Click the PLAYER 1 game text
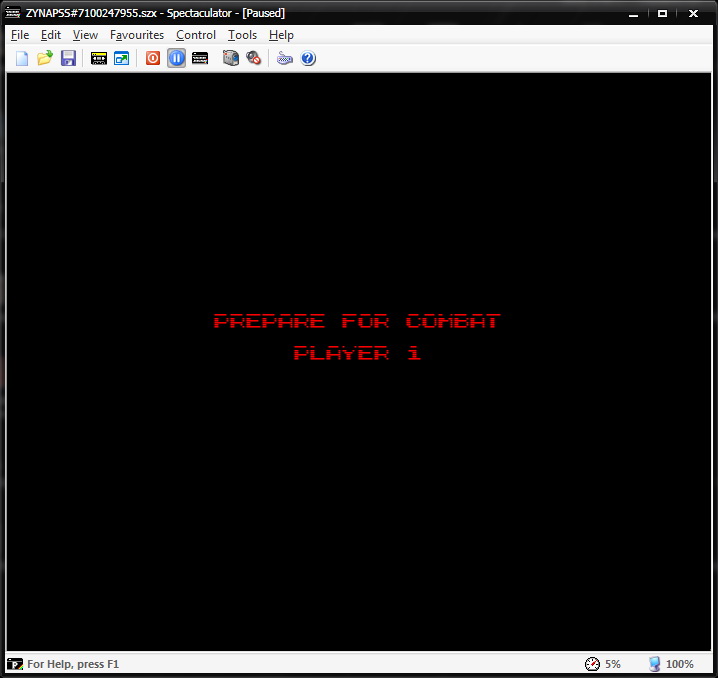 pos(357,353)
